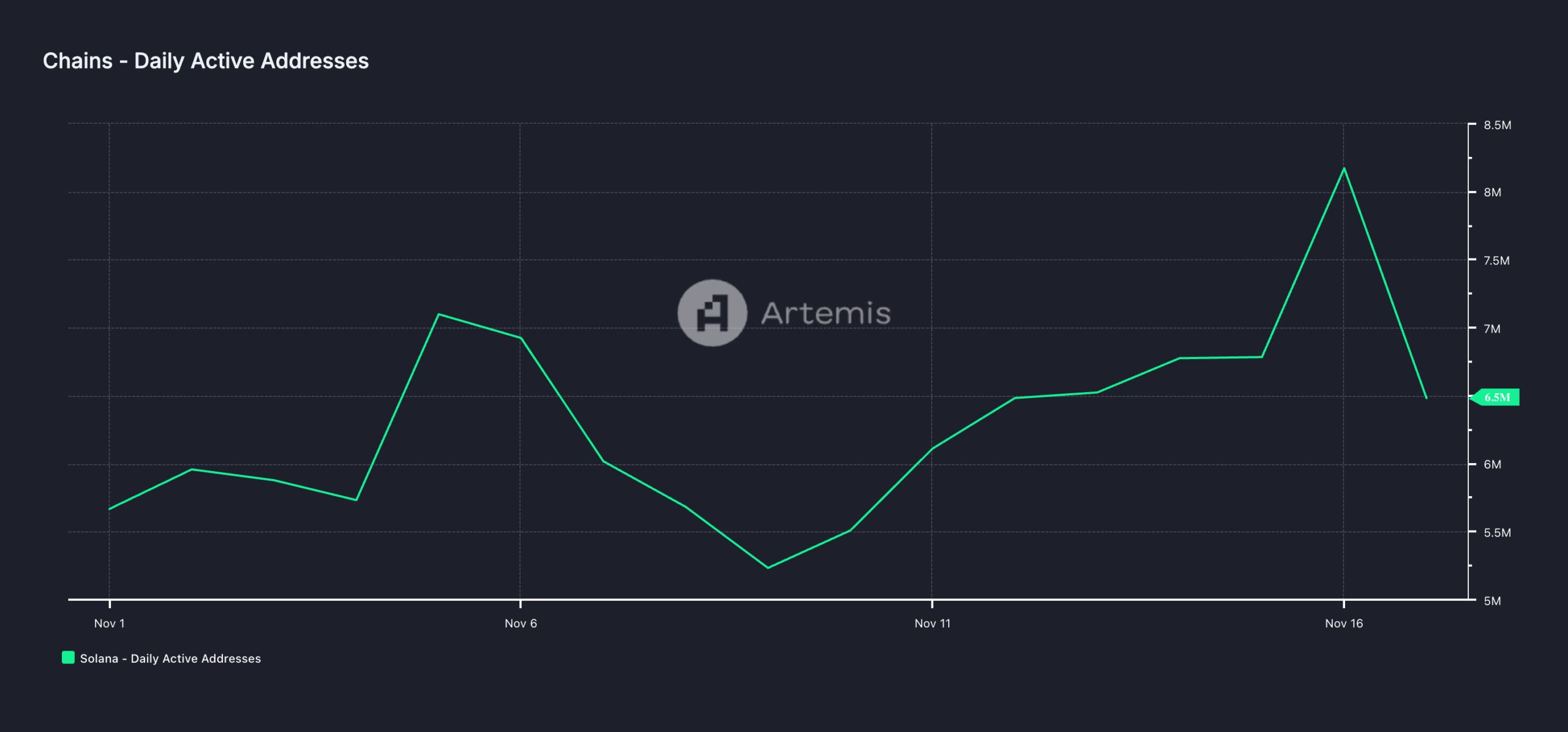
Task: Click the Artemis logo icon watermark
Action: point(712,313)
